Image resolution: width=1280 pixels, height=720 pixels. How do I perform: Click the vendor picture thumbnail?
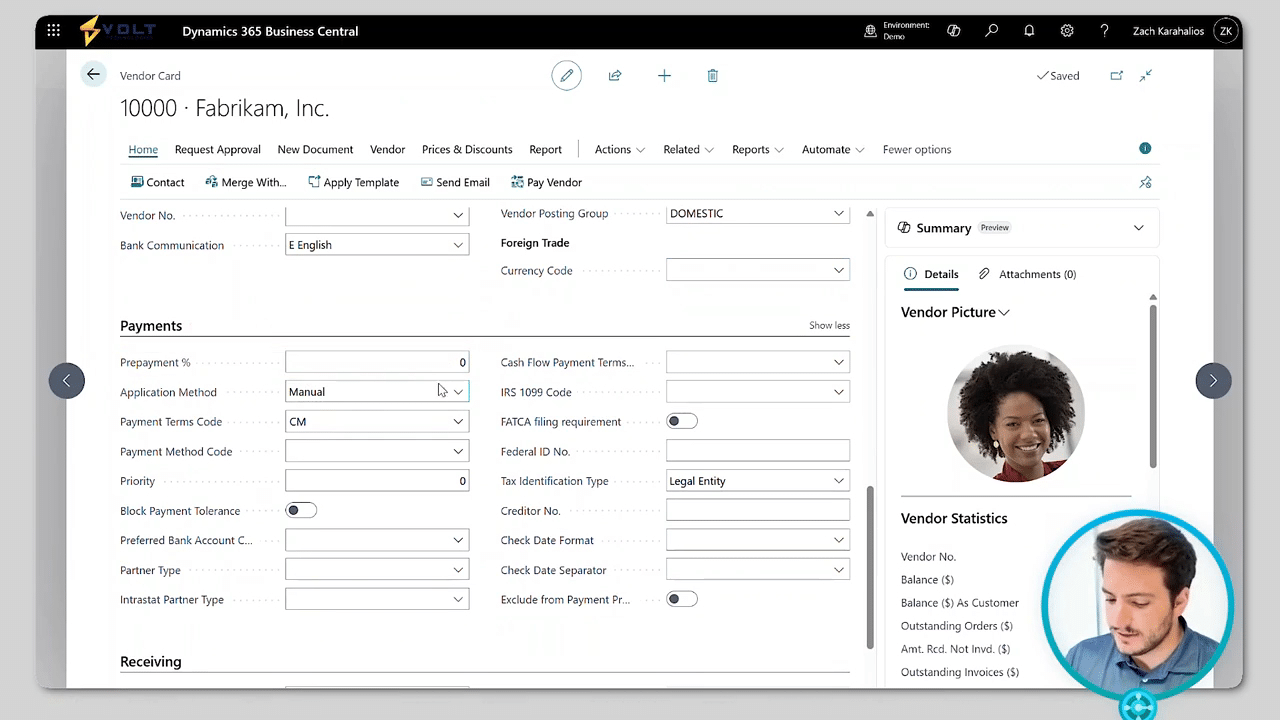point(1016,414)
